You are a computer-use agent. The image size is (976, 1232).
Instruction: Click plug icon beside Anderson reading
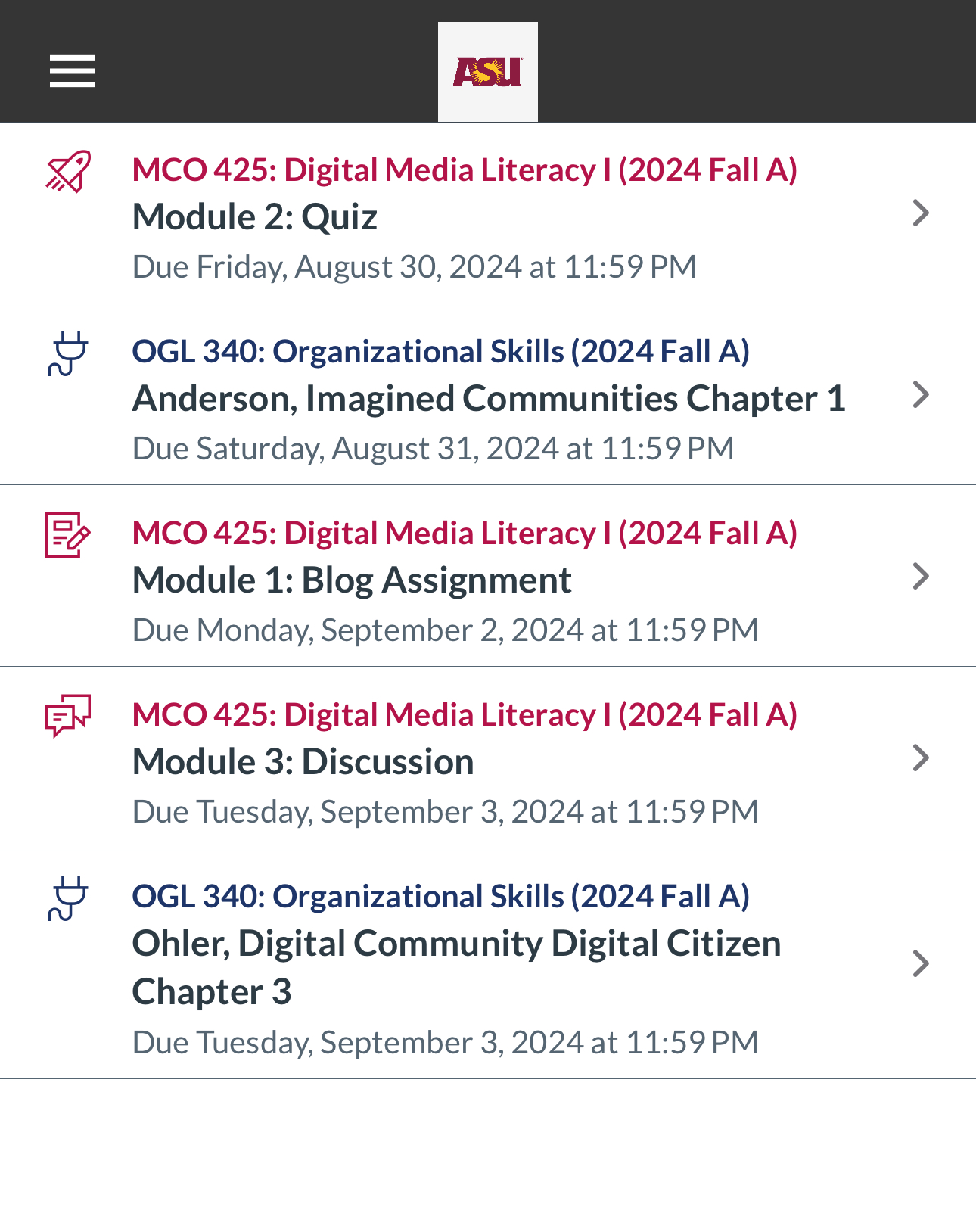[68, 353]
